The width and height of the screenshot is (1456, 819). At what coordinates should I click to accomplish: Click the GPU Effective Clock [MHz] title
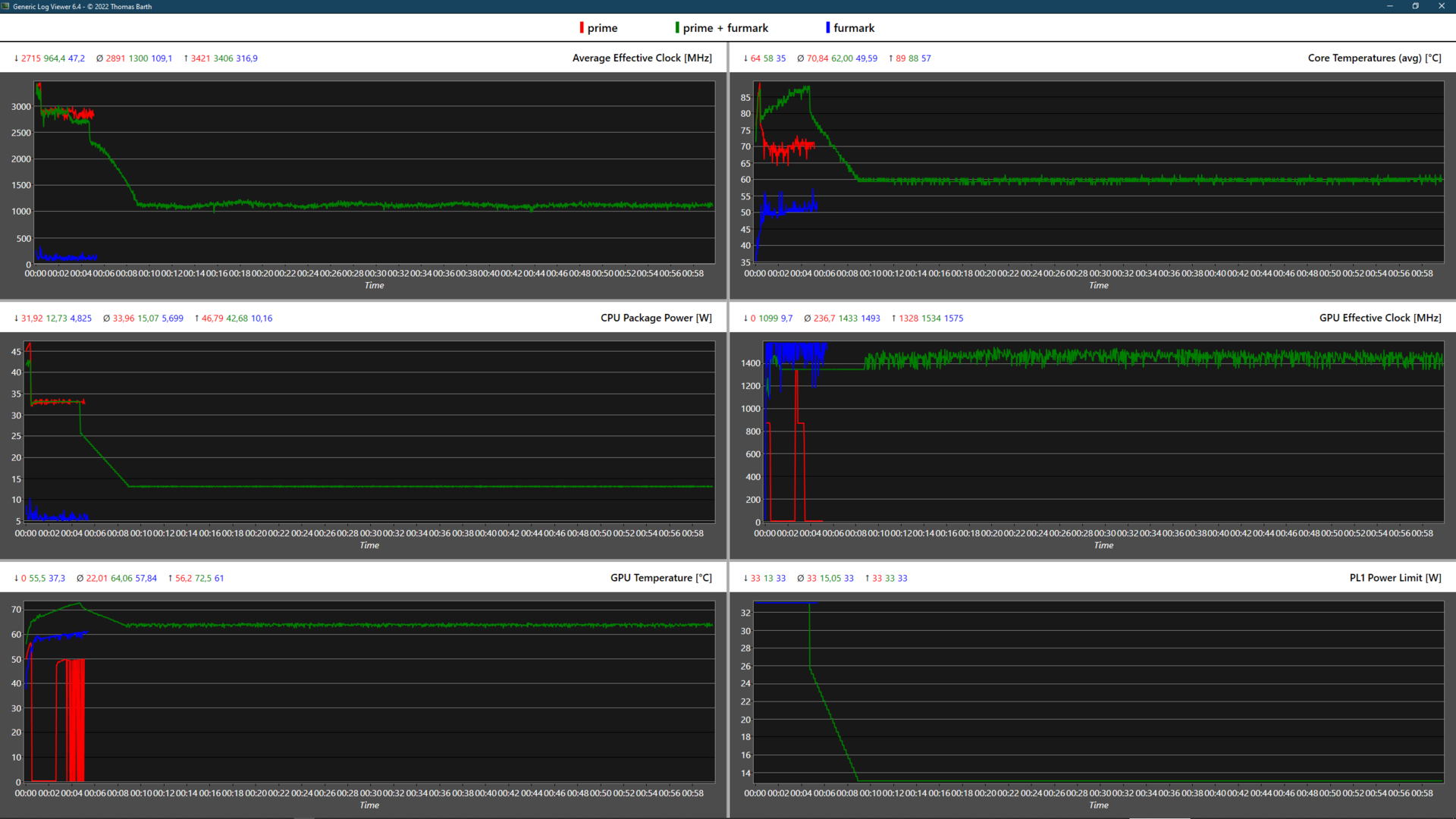click(1380, 318)
